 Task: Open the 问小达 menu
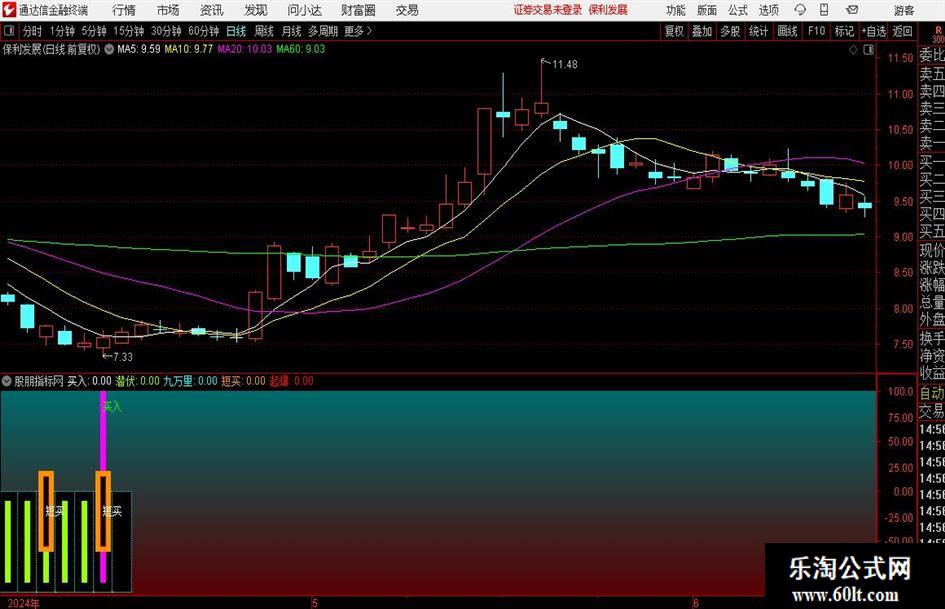(304, 10)
